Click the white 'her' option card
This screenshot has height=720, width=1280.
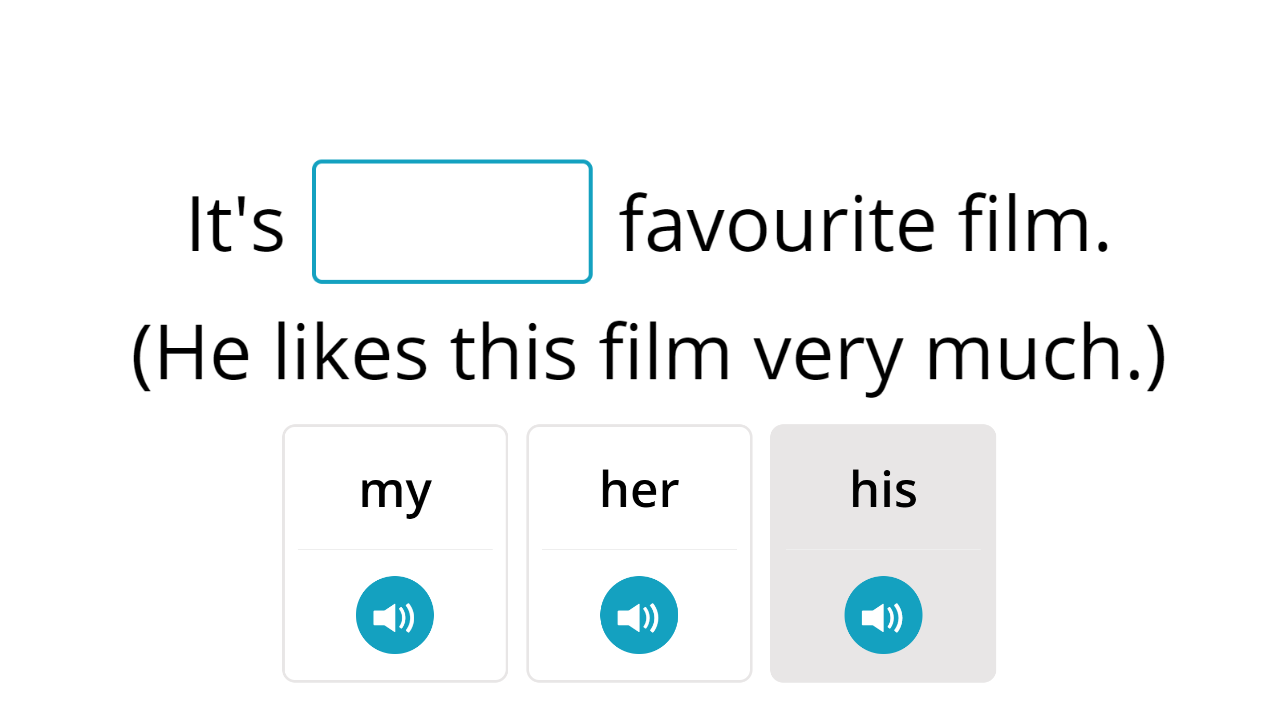[x=639, y=553]
